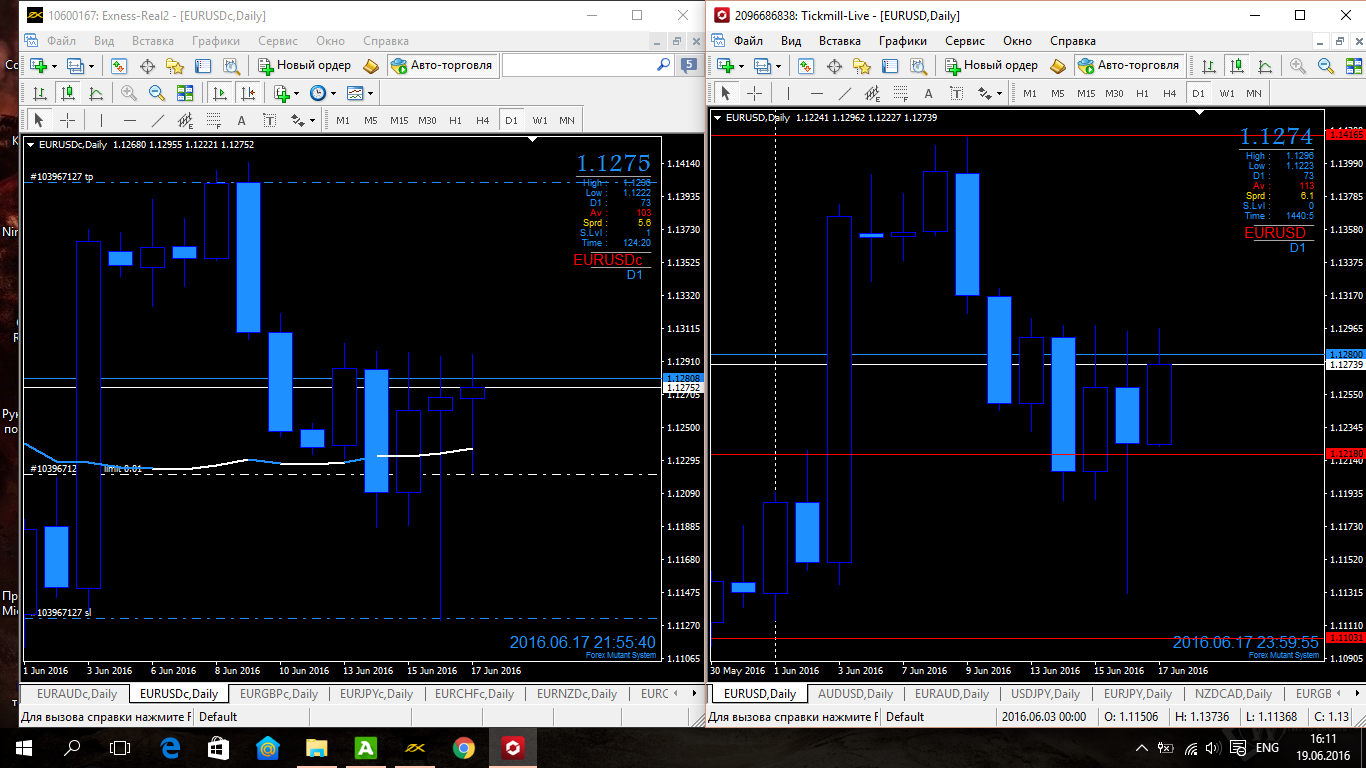Enable crosshair cursor in Exness window
This screenshot has width=1366, height=768.
click(67, 120)
